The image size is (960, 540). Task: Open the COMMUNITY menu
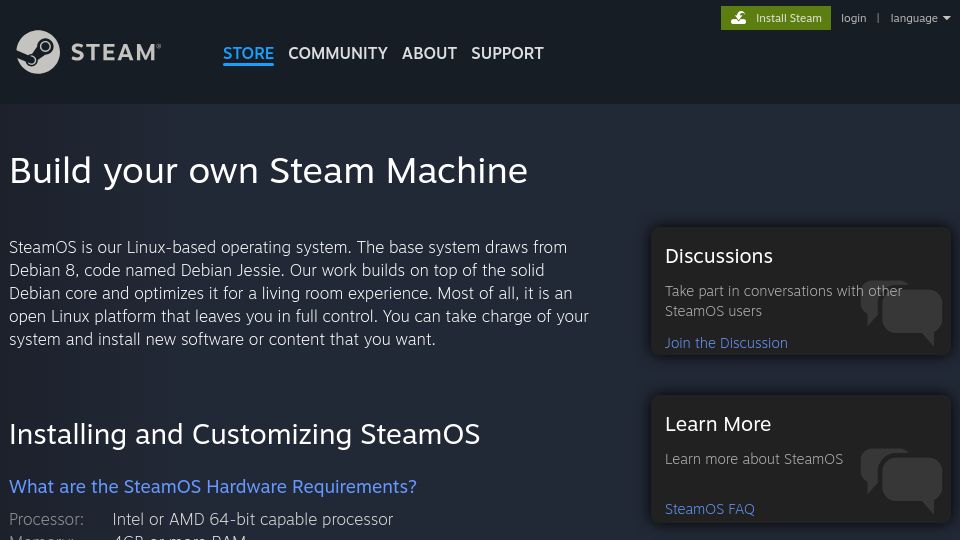pyautogui.click(x=338, y=53)
